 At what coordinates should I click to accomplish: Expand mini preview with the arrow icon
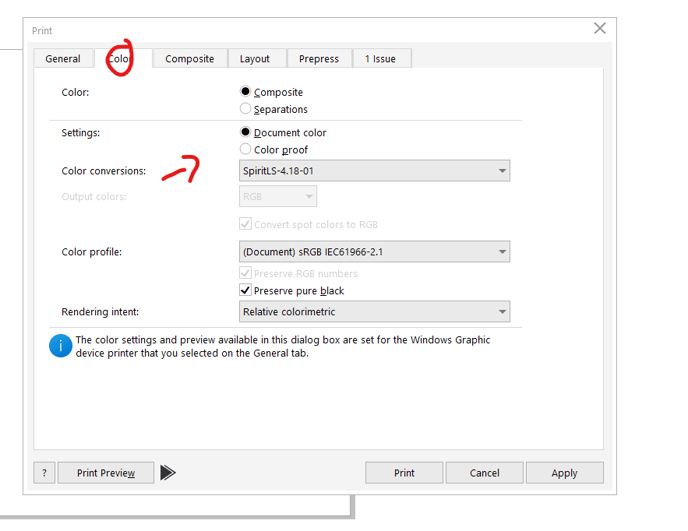pyautogui.click(x=167, y=473)
